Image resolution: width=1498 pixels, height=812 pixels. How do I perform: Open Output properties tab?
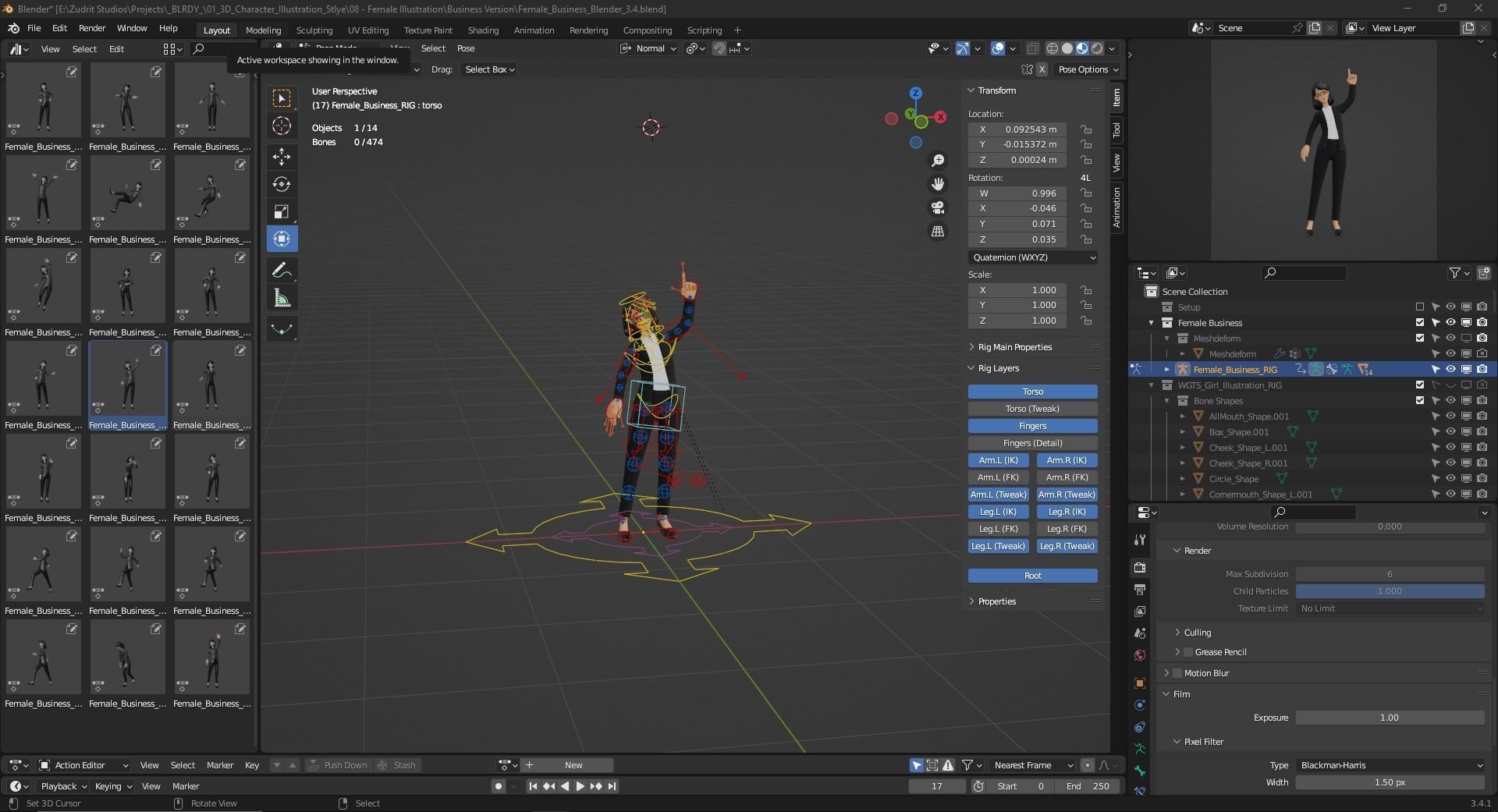click(1140, 589)
